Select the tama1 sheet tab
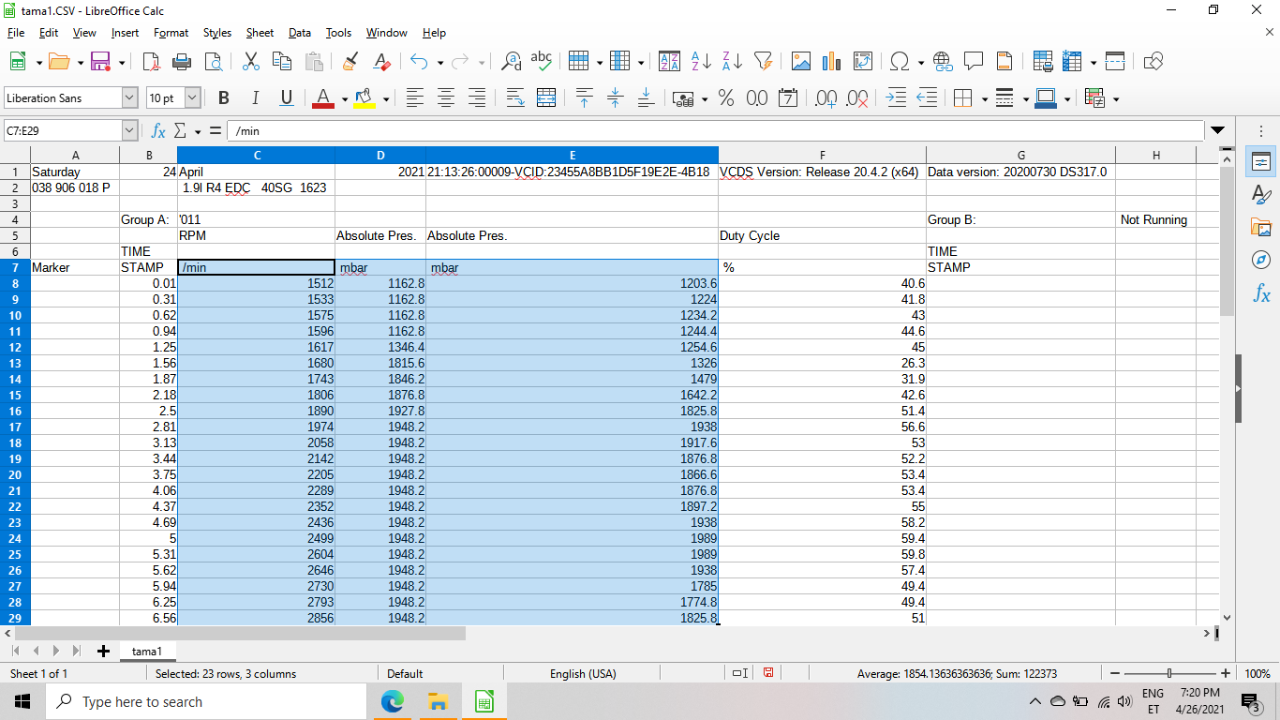The image size is (1280, 720). coord(147,651)
